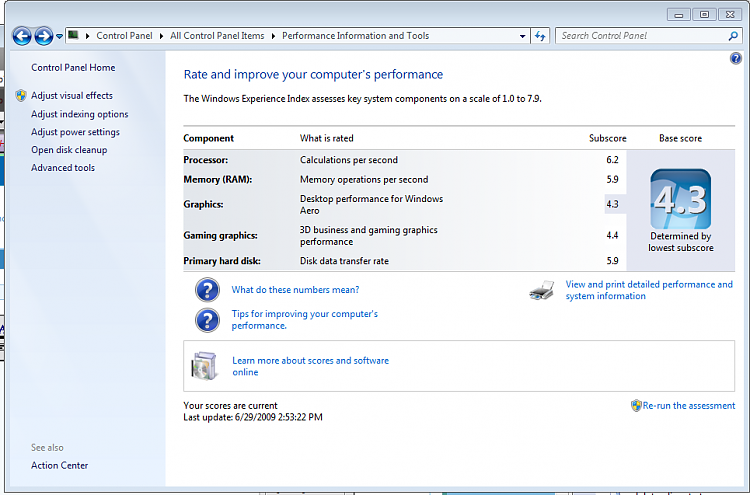Click the Control Panel icon in address bar
The width and height of the screenshot is (750, 495).
pyautogui.click(x=73, y=35)
